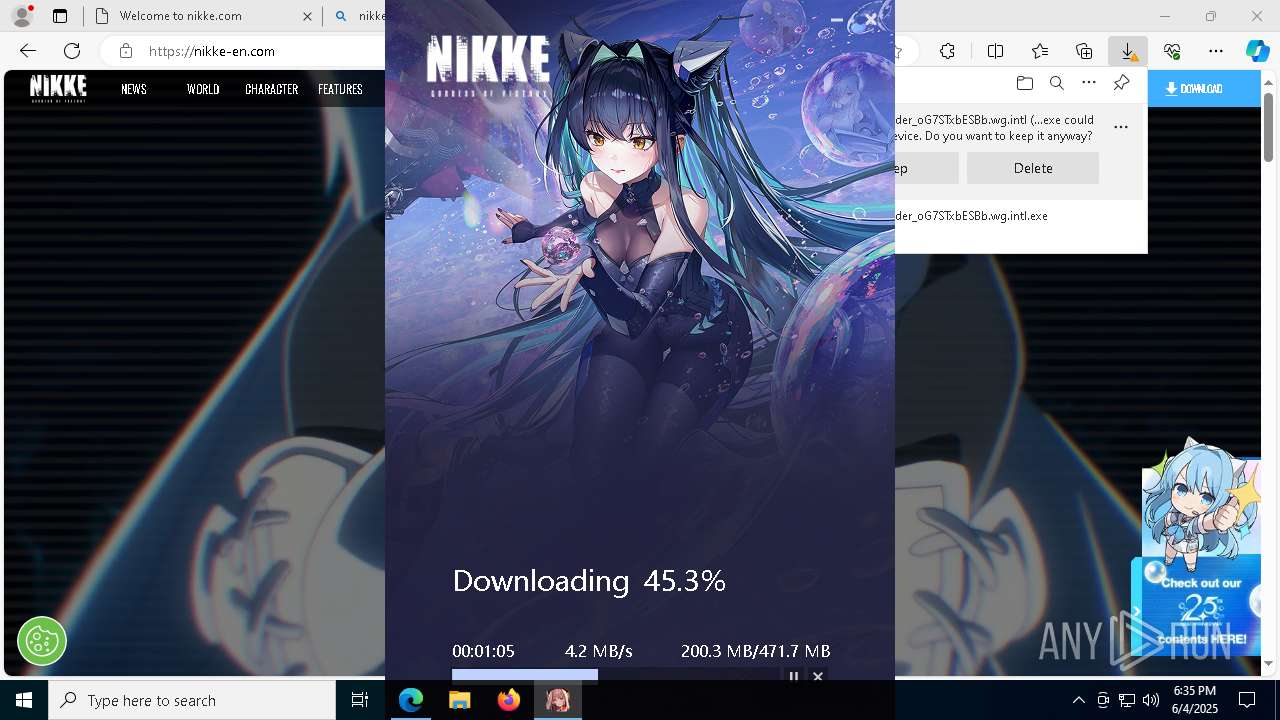Search downloads in Downloads panel
The height and width of the screenshot is (720, 1280).
tap(1056, 83)
